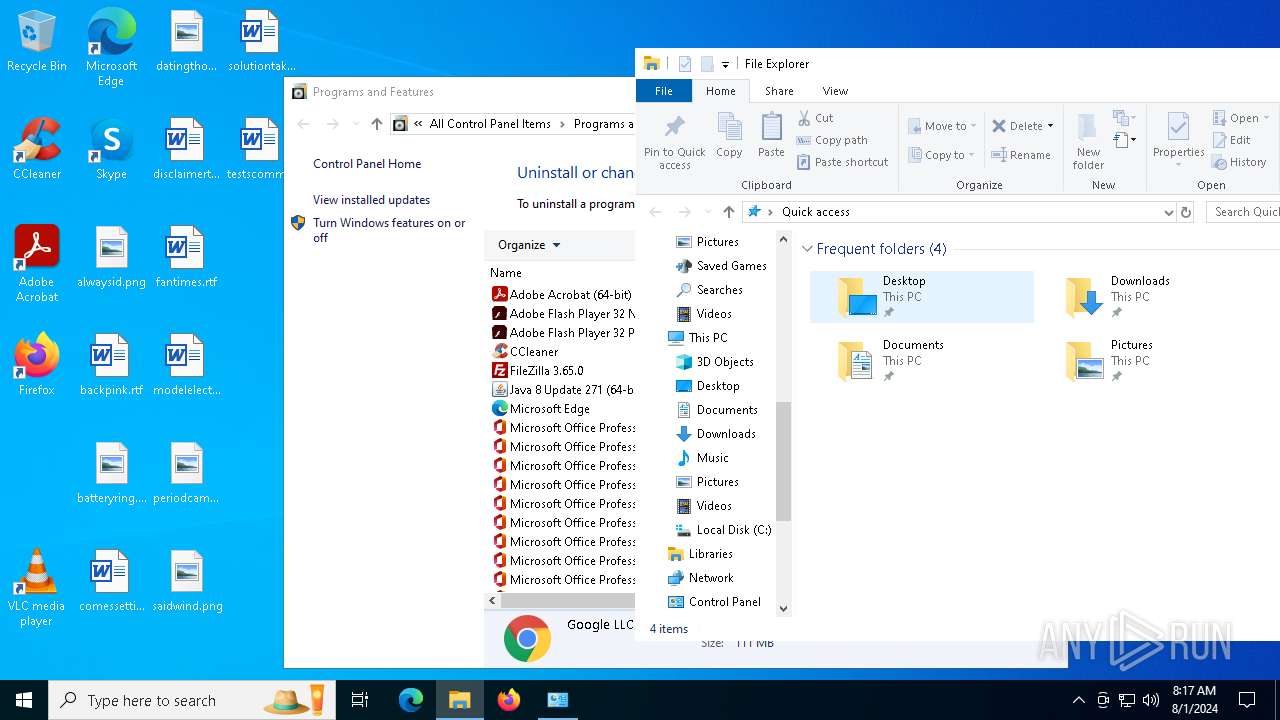Expand the Delete dropdown arrow
Image resolution: width=1280 pixels, height=720 pixels.
[x=1050, y=126]
